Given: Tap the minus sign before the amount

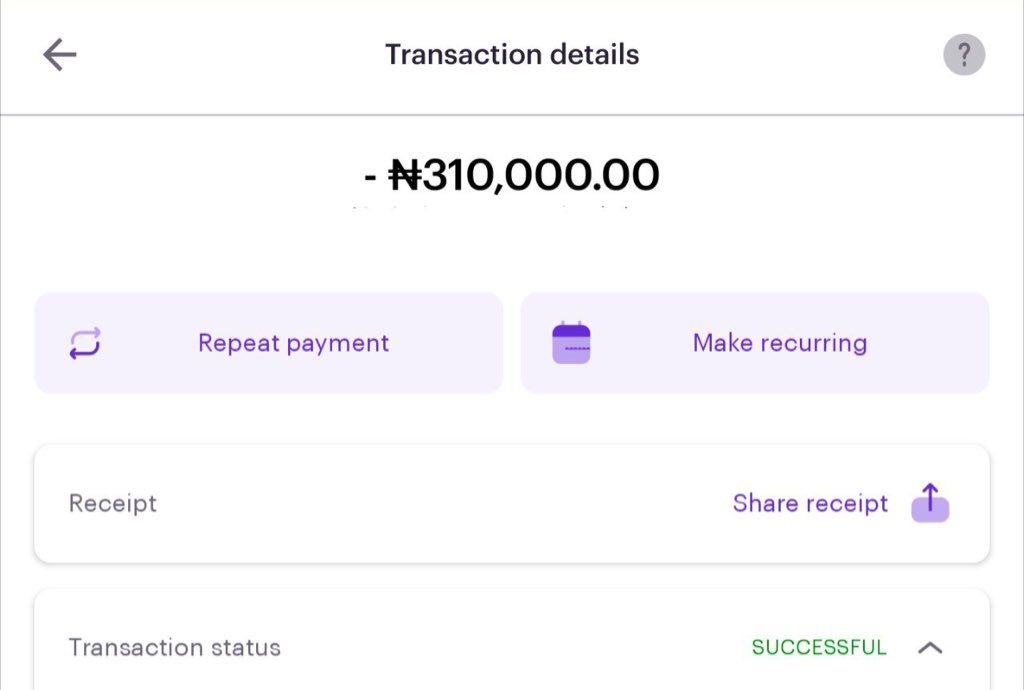Looking at the screenshot, I should 370,178.
